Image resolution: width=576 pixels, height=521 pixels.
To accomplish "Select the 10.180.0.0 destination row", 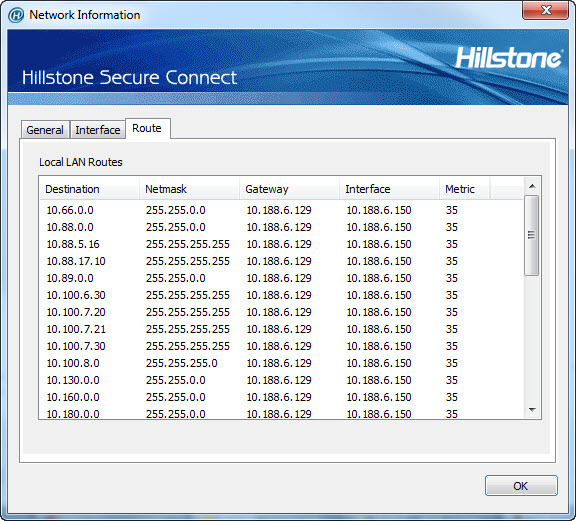I will [x=281, y=413].
